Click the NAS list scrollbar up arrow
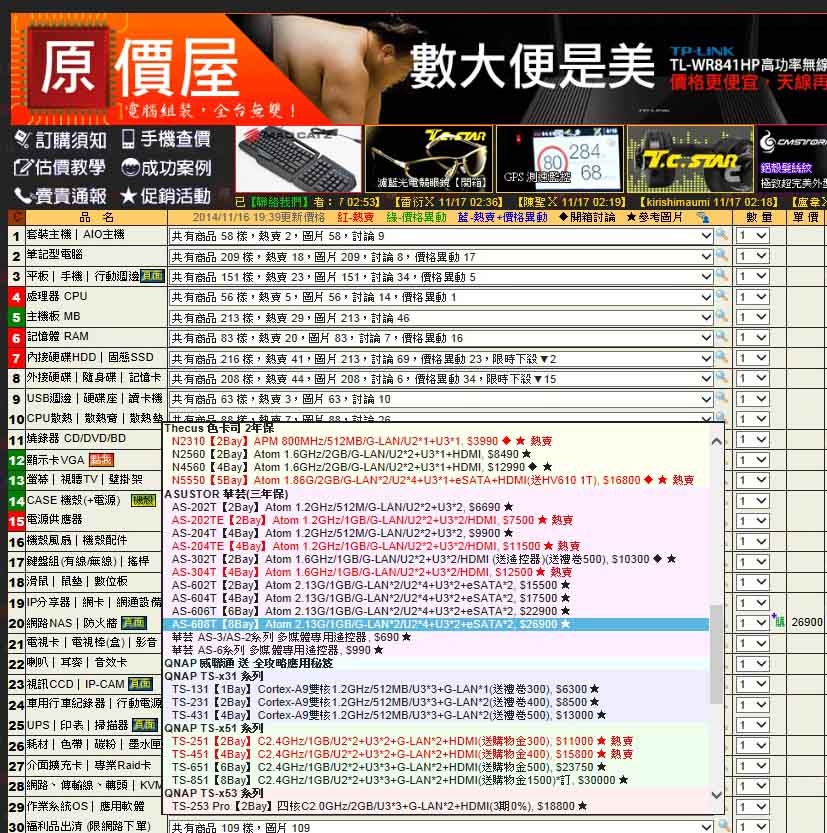 tap(716, 441)
